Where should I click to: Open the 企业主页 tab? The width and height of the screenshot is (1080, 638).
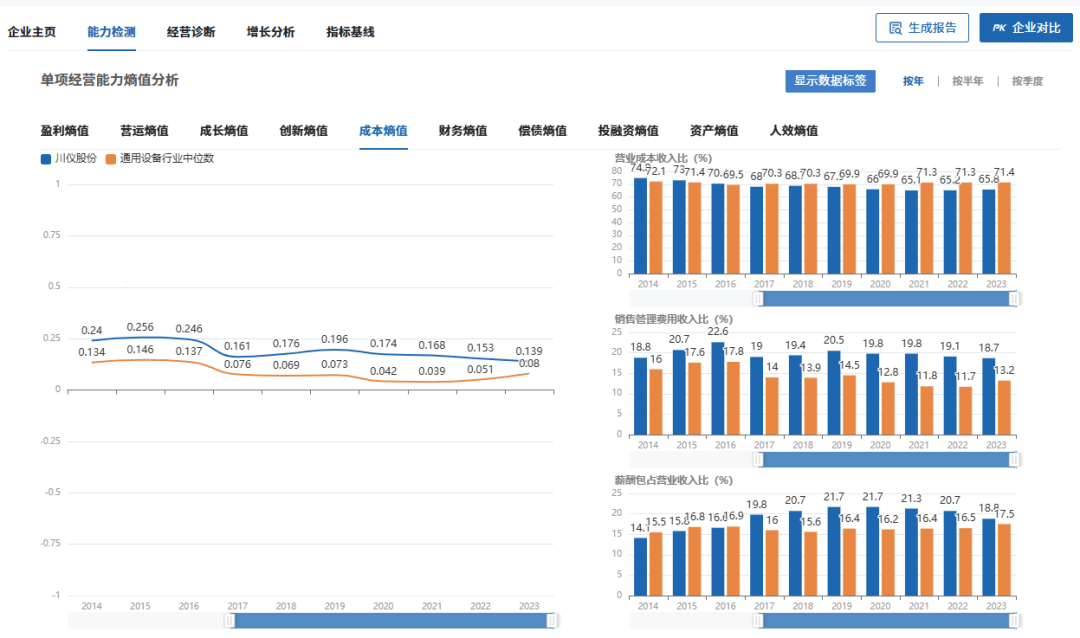tap(32, 32)
